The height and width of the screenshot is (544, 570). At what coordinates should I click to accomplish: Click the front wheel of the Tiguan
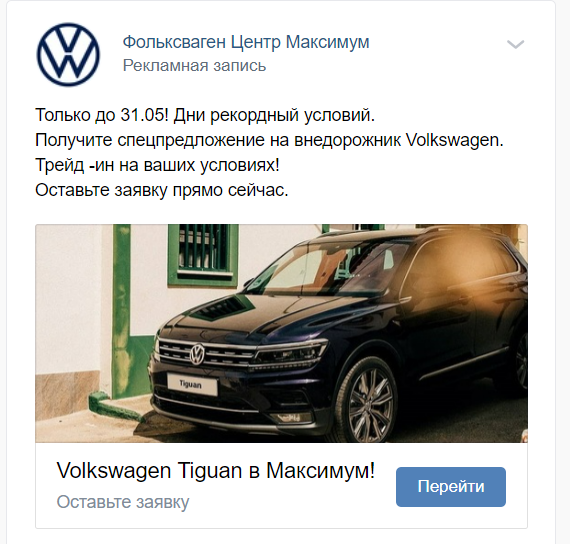tap(368, 401)
